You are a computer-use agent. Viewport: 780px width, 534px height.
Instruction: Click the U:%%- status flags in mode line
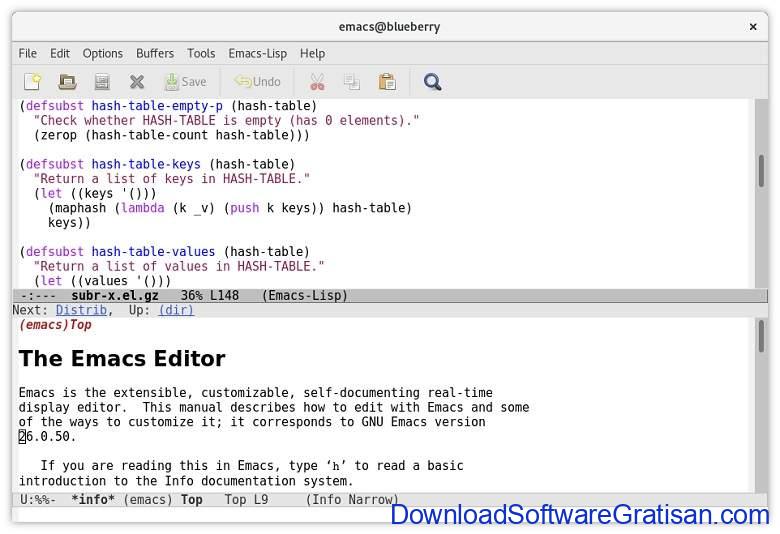click(x=38, y=499)
